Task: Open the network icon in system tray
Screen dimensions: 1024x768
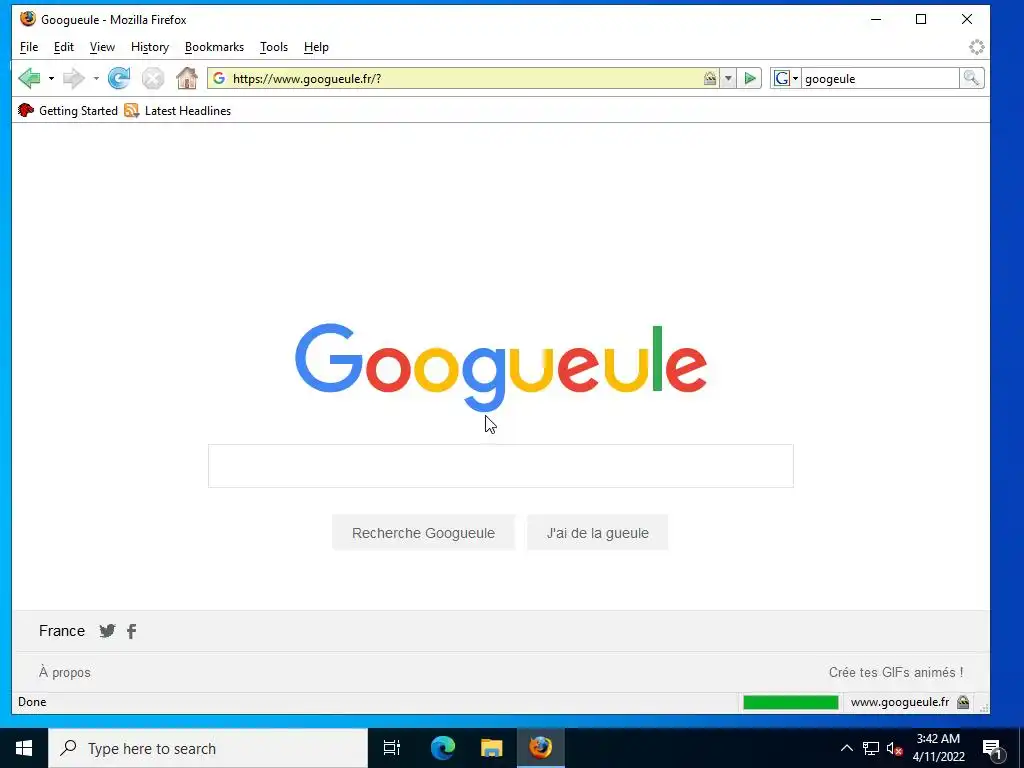Action: pos(871,748)
